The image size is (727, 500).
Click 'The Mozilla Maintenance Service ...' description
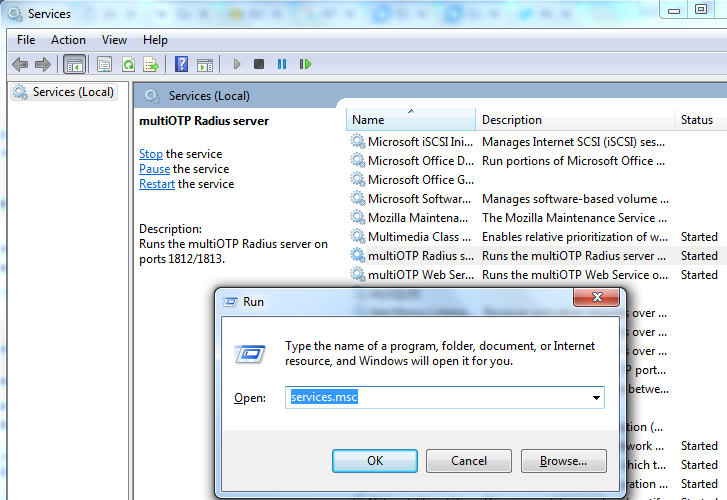[x=574, y=218]
